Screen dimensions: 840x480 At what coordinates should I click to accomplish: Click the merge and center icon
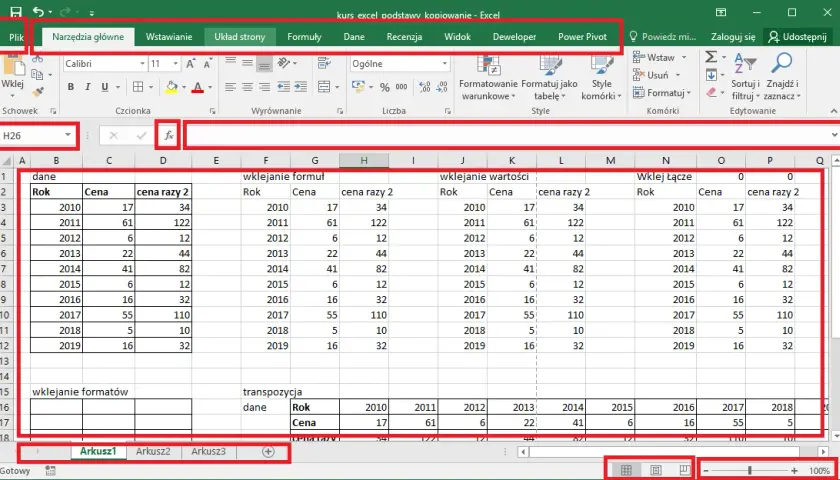[x=324, y=86]
